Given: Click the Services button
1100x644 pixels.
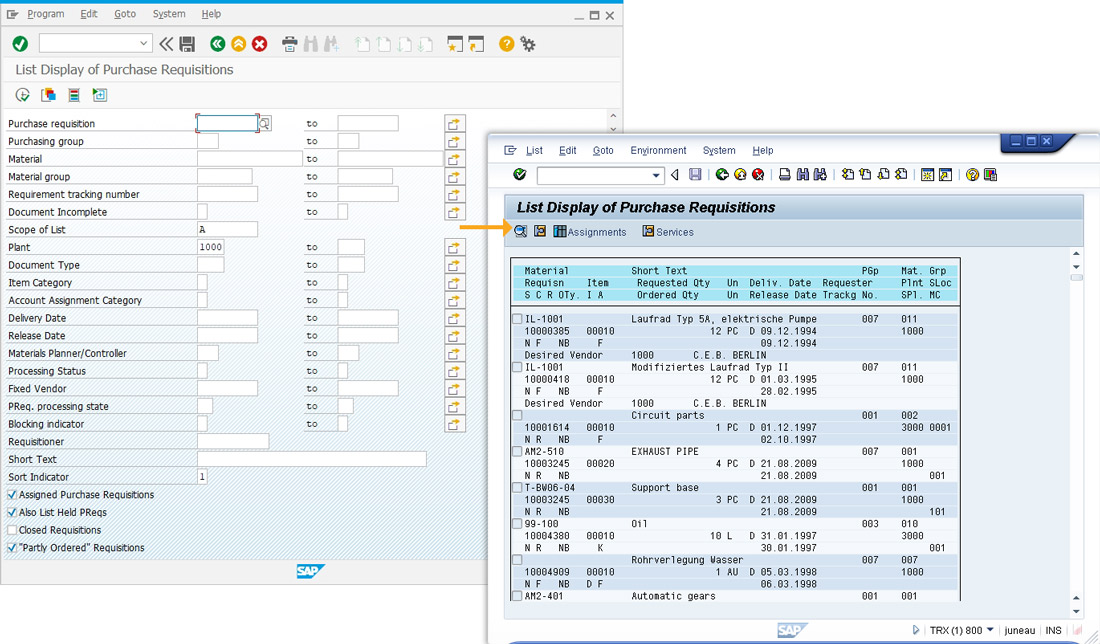Looking at the screenshot, I should coord(668,232).
